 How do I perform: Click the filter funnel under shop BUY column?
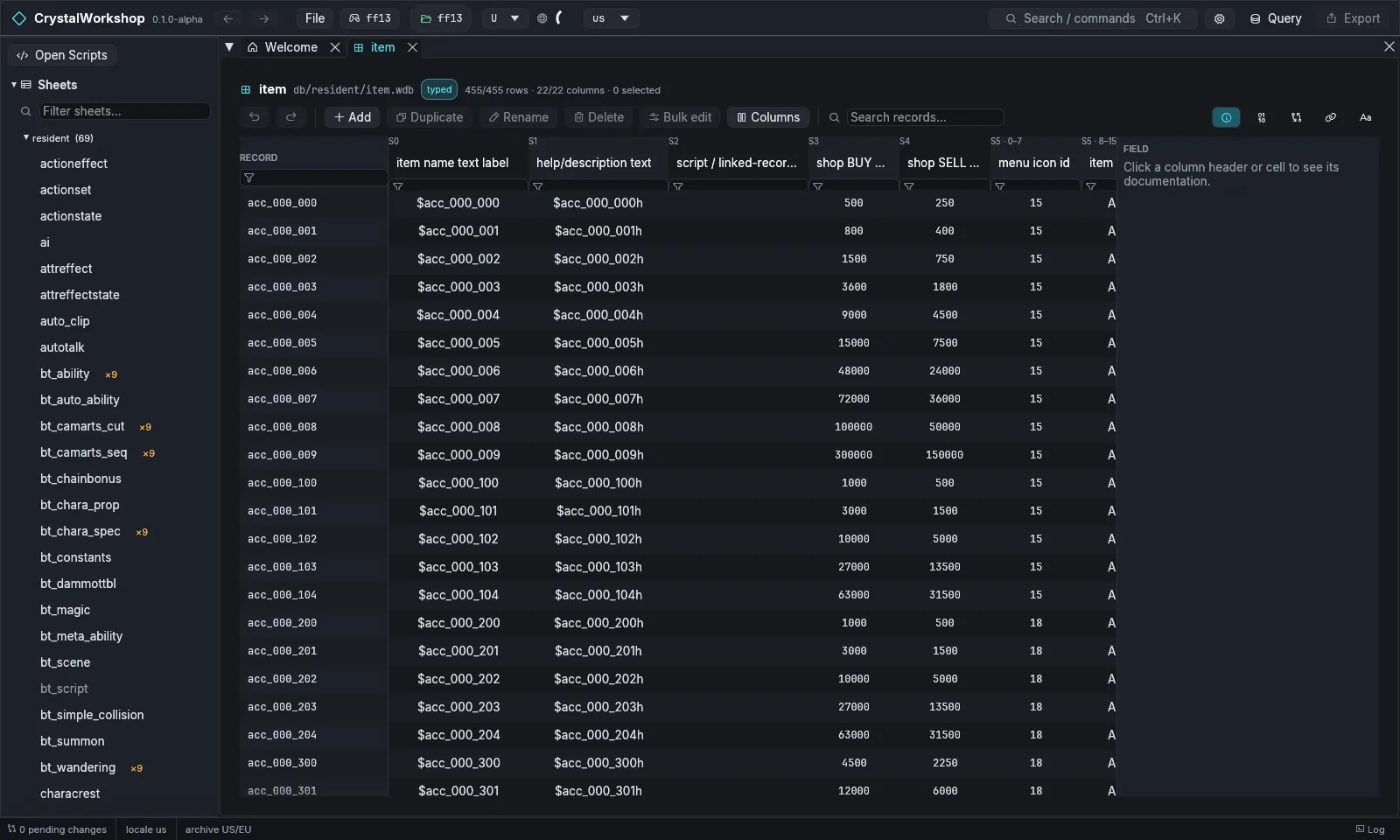[818, 186]
